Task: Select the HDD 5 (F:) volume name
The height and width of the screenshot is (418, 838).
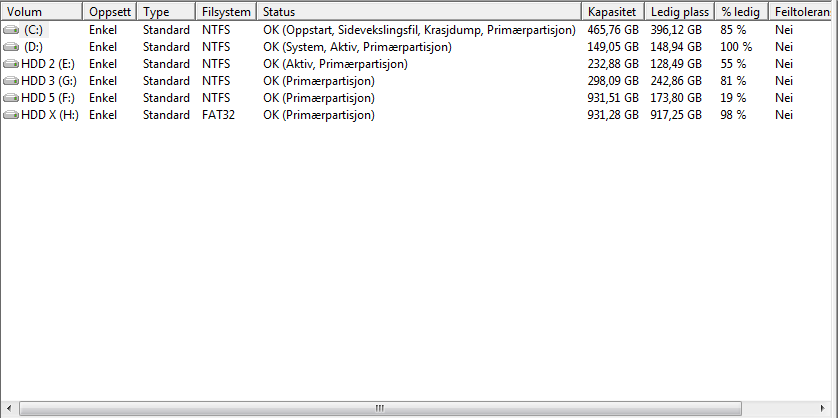Action: point(48,98)
